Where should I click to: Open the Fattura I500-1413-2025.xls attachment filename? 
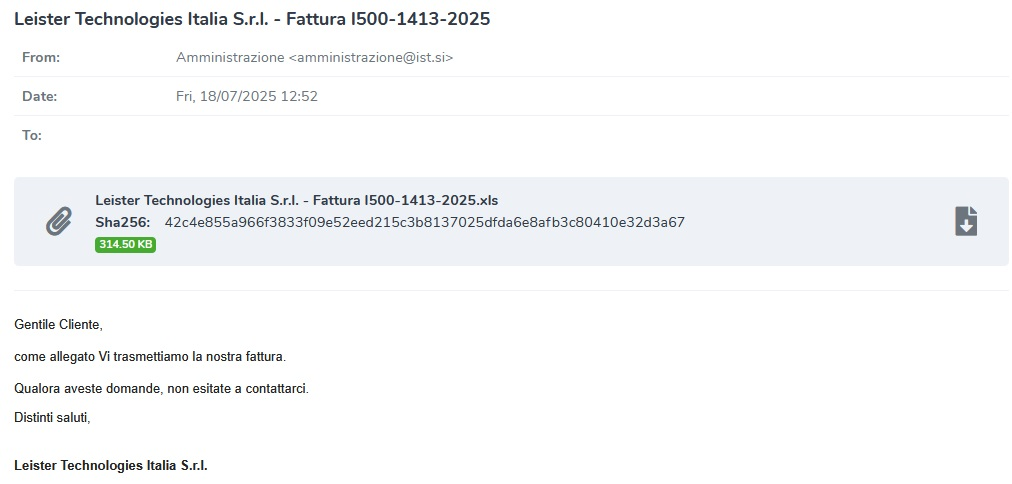tap(296, 200)
